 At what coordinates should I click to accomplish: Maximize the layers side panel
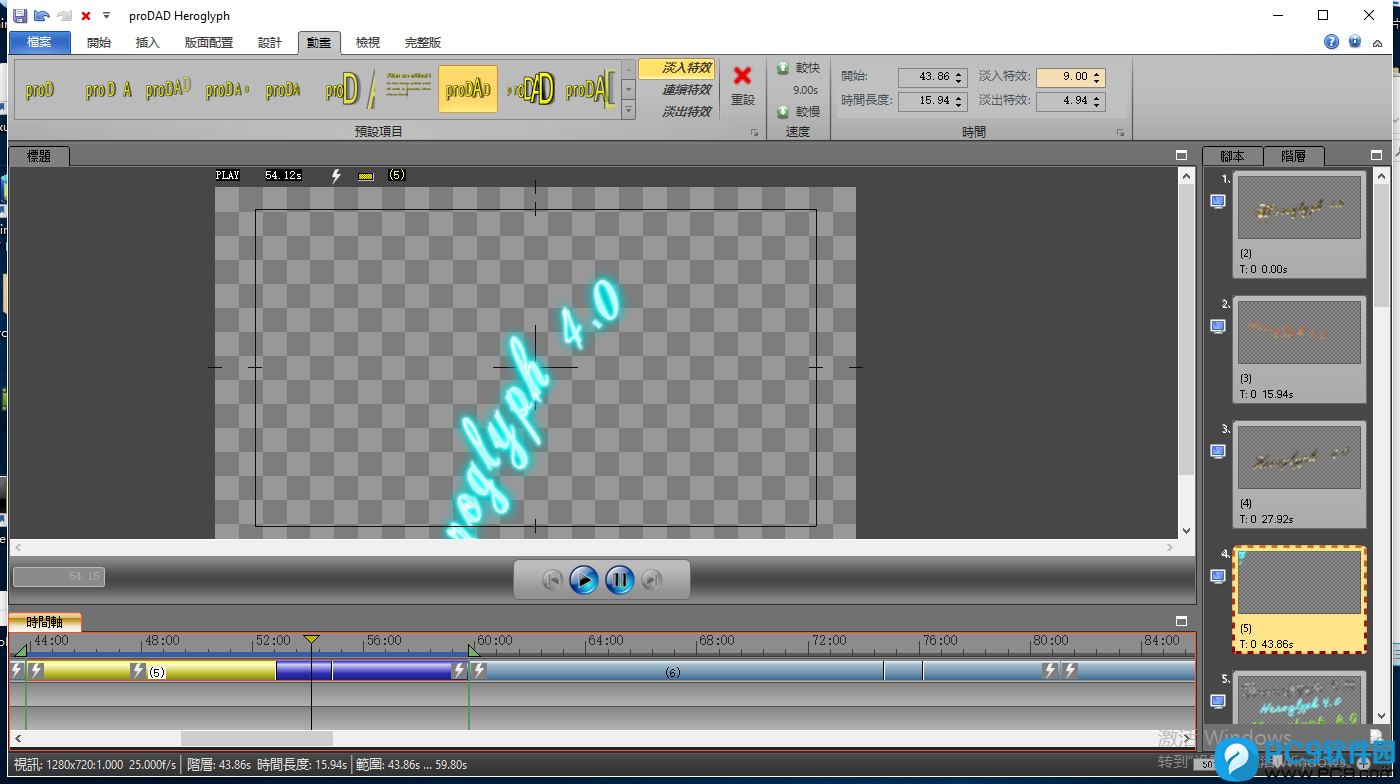[1377, 156]
